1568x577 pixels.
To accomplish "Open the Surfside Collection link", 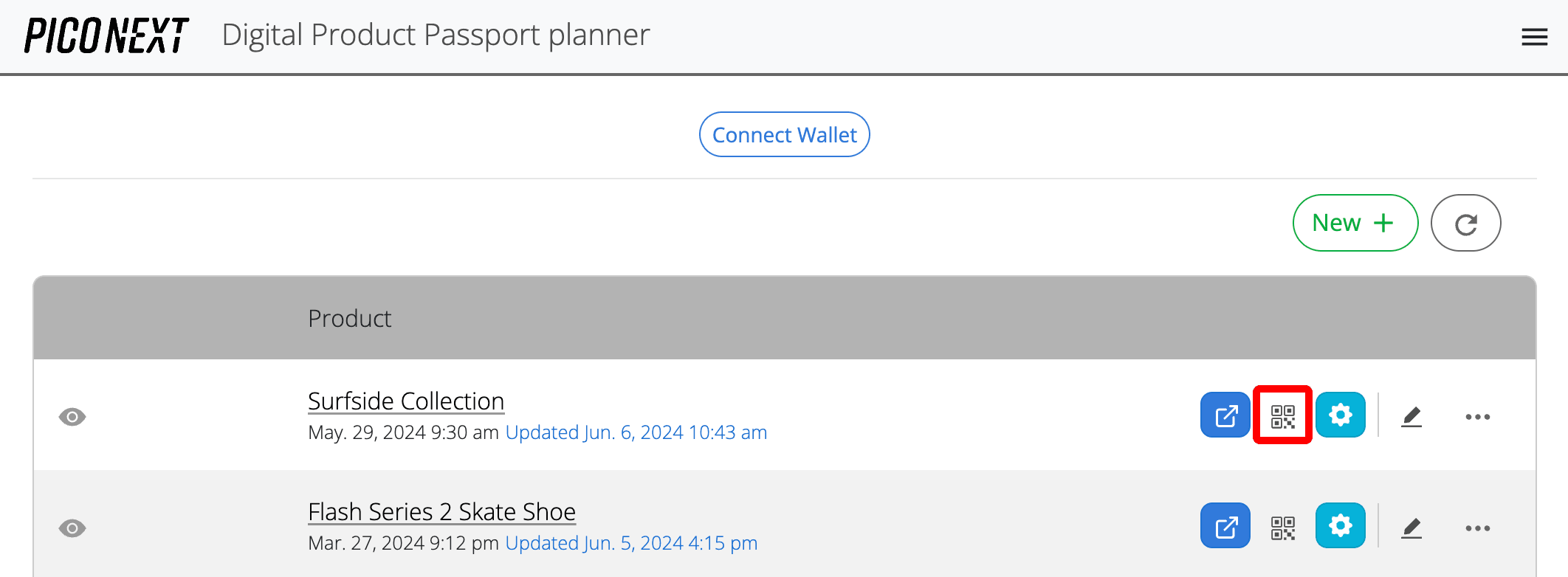I will [406, 401].
